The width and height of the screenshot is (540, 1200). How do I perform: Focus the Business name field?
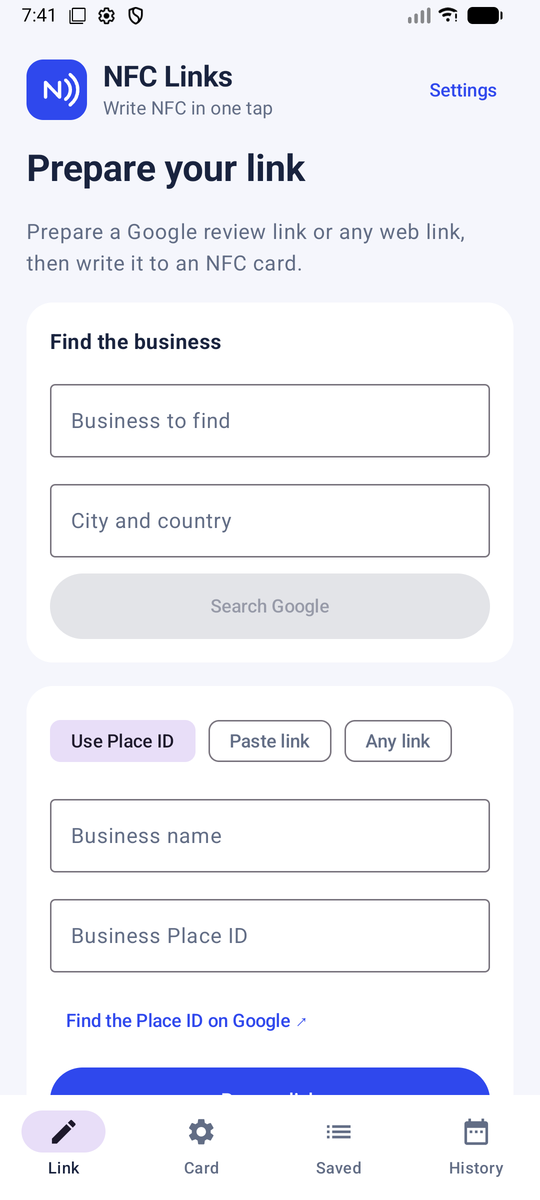(x=270, y=836)
